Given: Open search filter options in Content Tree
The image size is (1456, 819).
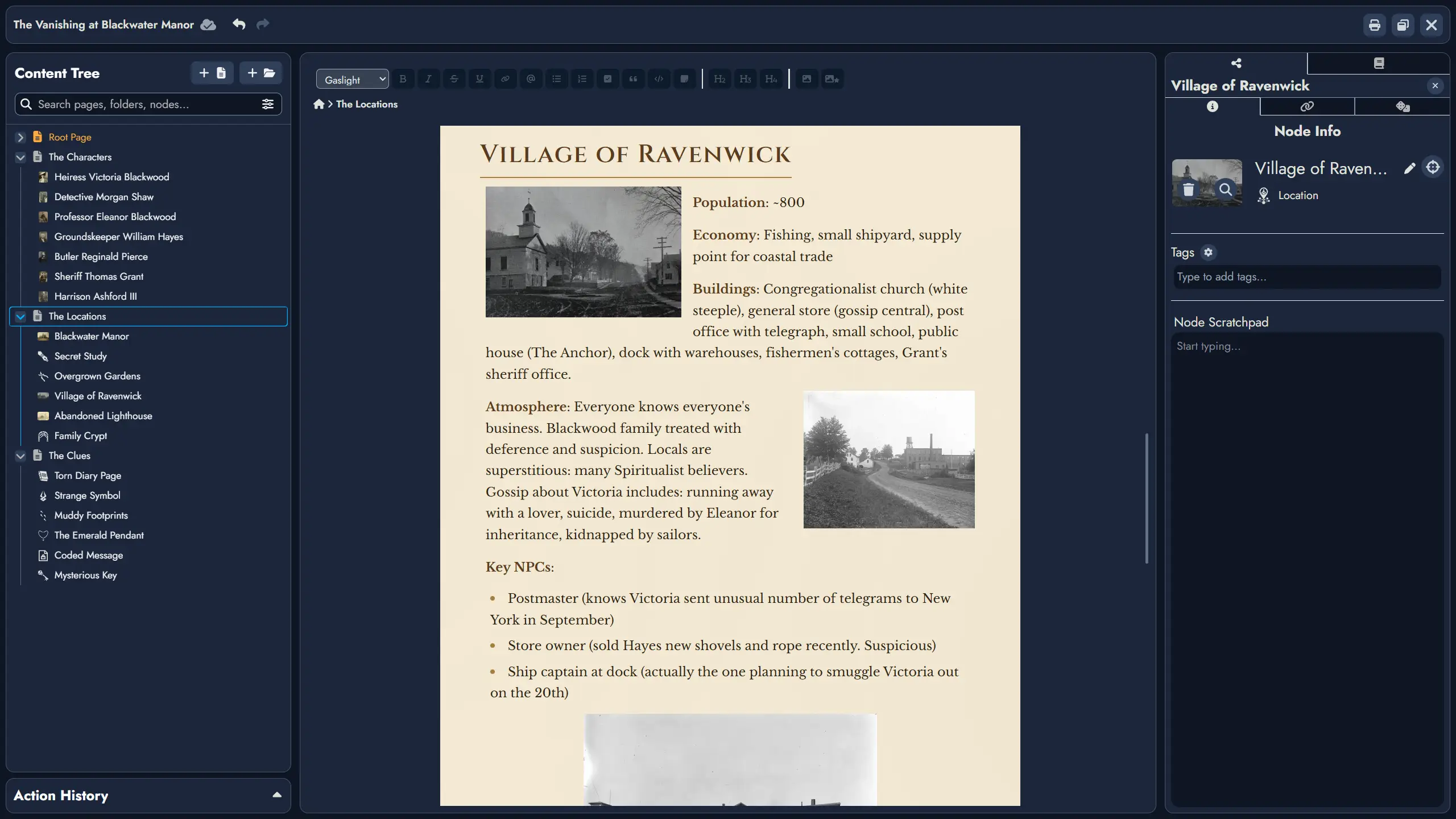Looking at the screenshot, I should coord(267,104).
